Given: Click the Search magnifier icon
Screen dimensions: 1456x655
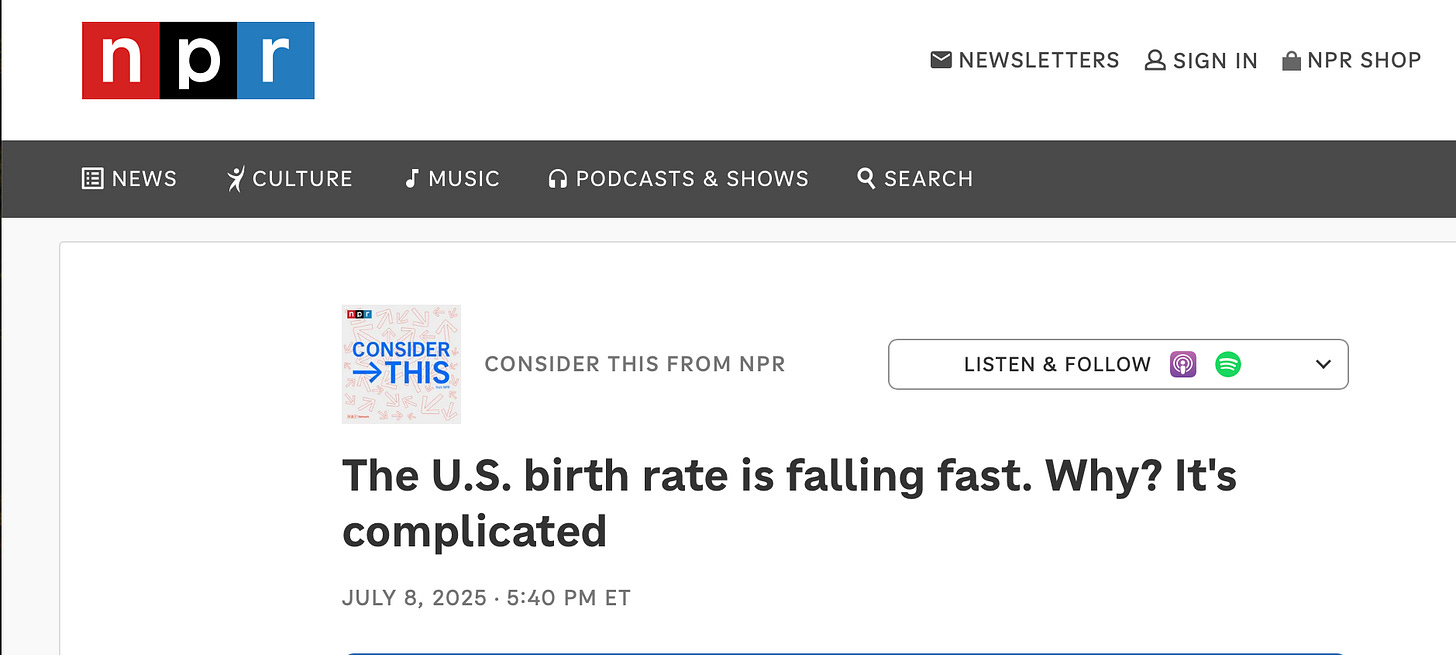Looking at the screenshot, I should [867, 178].
